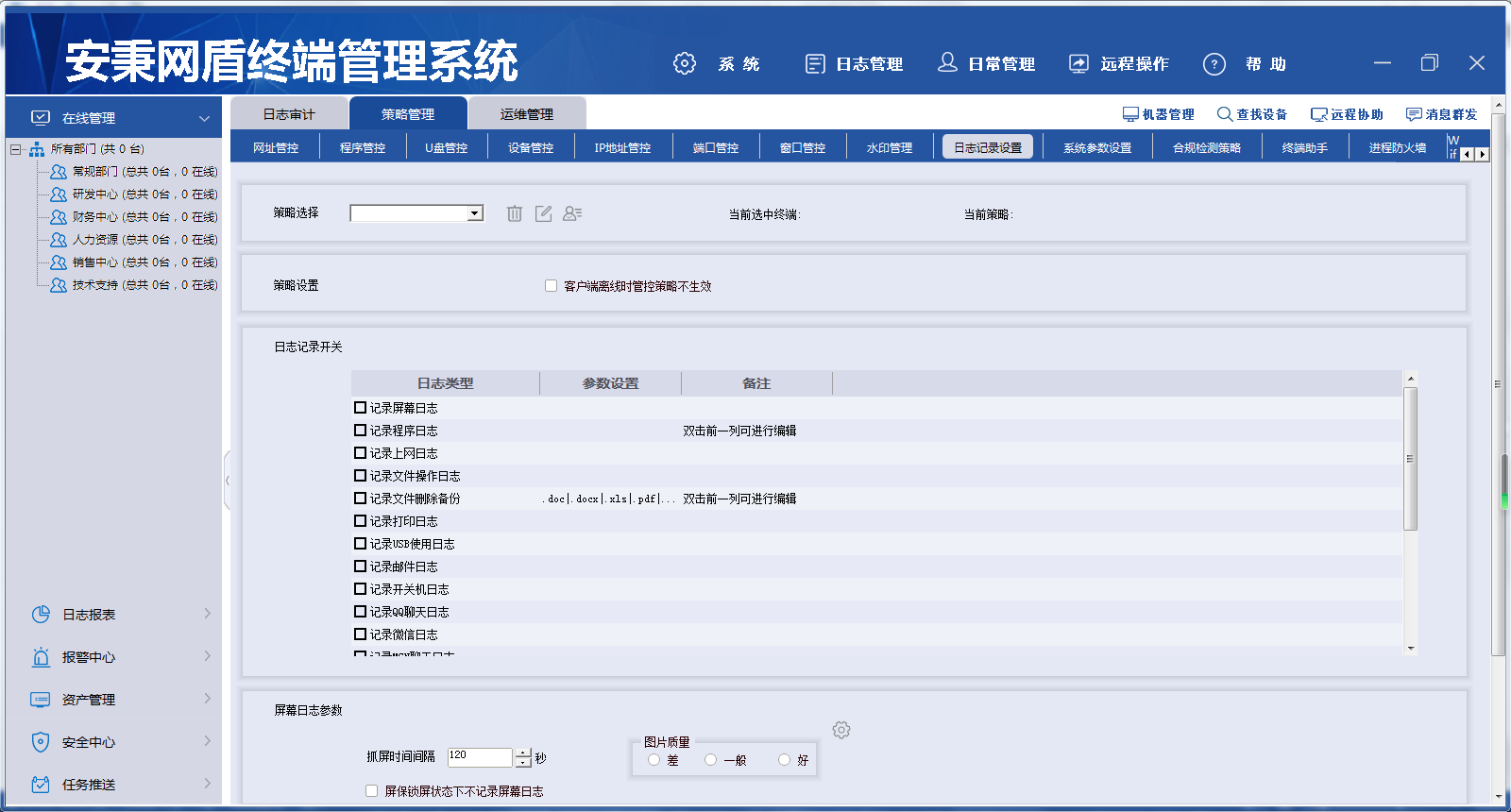Switch to 运维管理 tab
This screenshot has height=812, width=1511.
[x=527, y=114]
